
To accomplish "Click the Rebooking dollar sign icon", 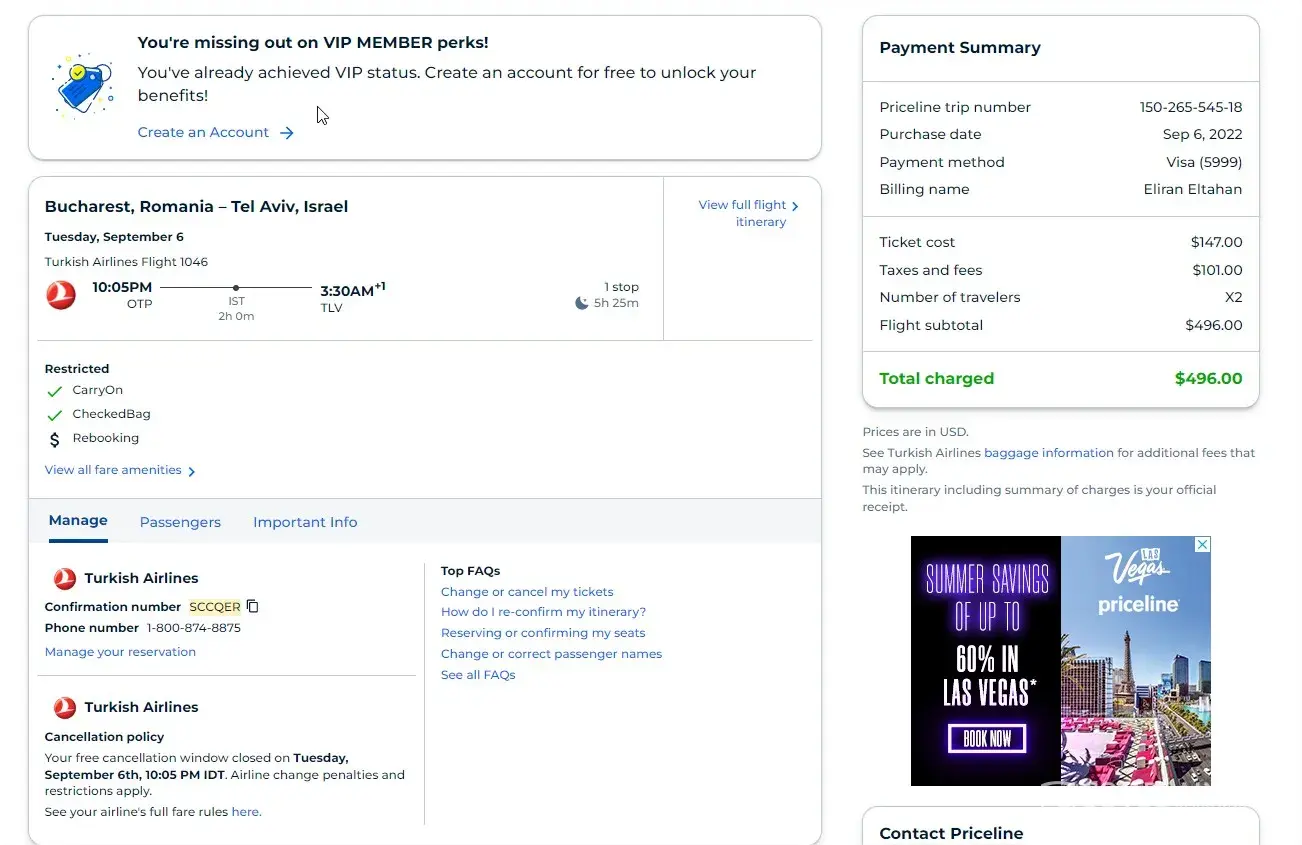I will pyautogui.click(x=55, y=439).
